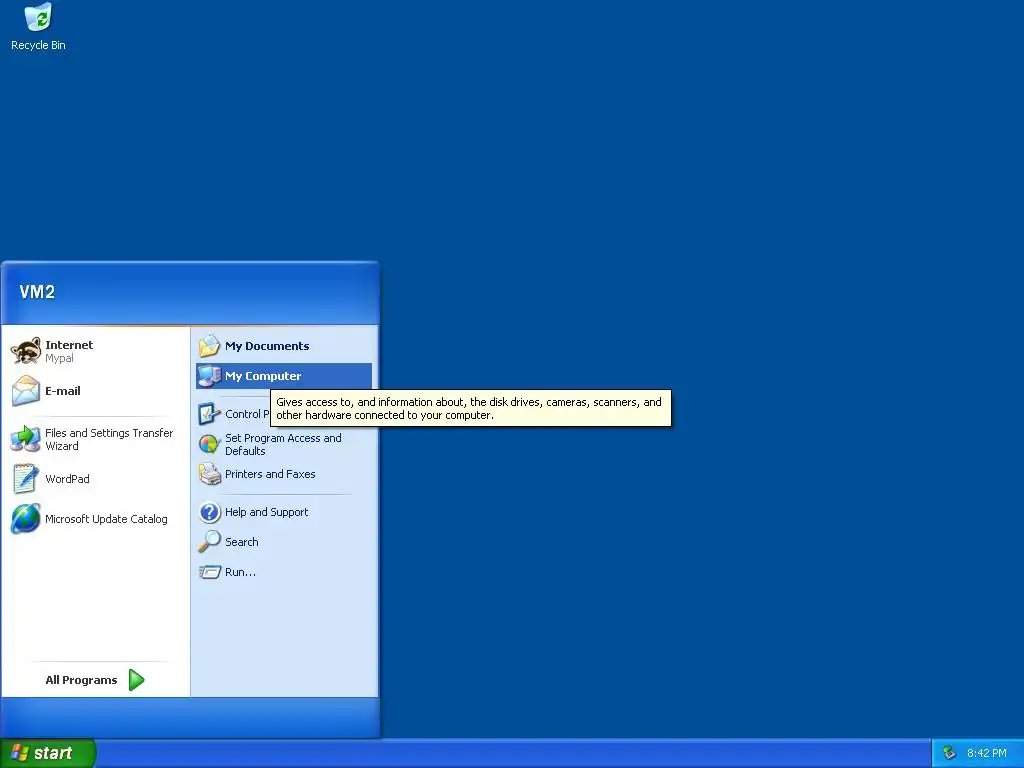Click the Search magnifying glass icon

[x=210, y=541]
